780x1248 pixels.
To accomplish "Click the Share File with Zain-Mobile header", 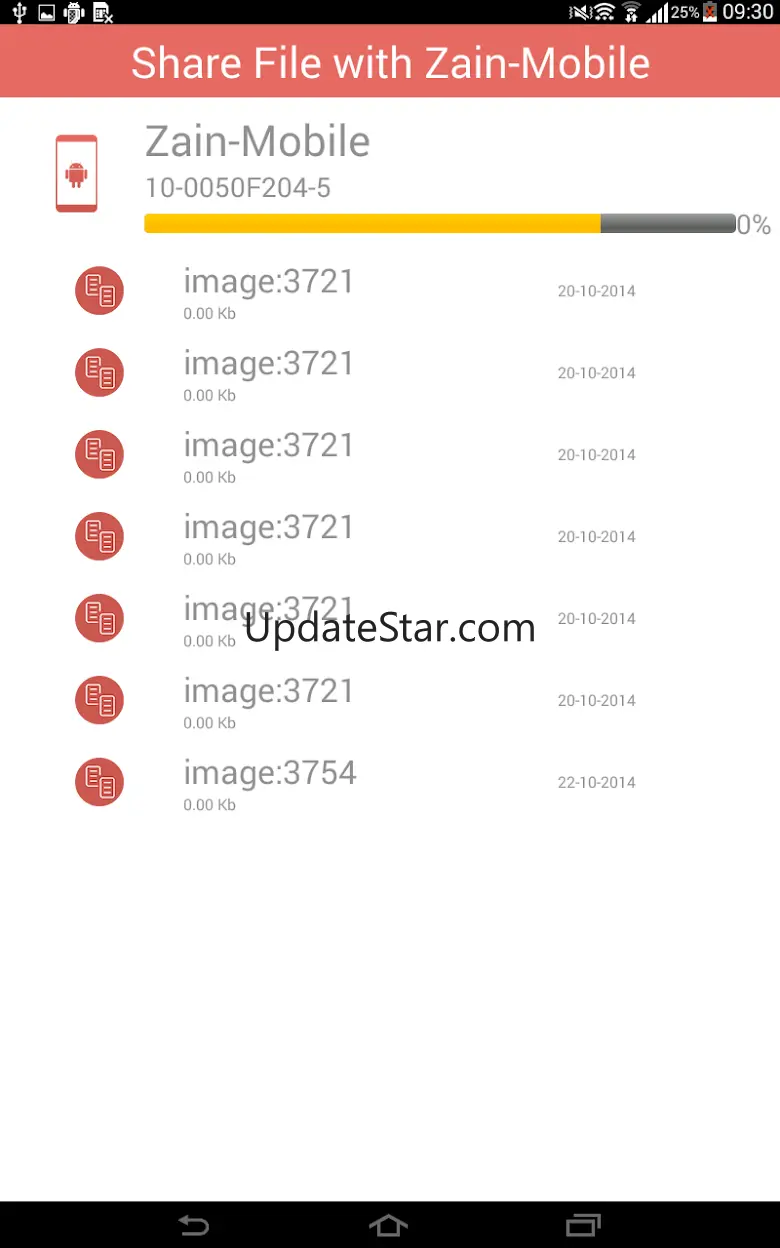I will (390, 62).
